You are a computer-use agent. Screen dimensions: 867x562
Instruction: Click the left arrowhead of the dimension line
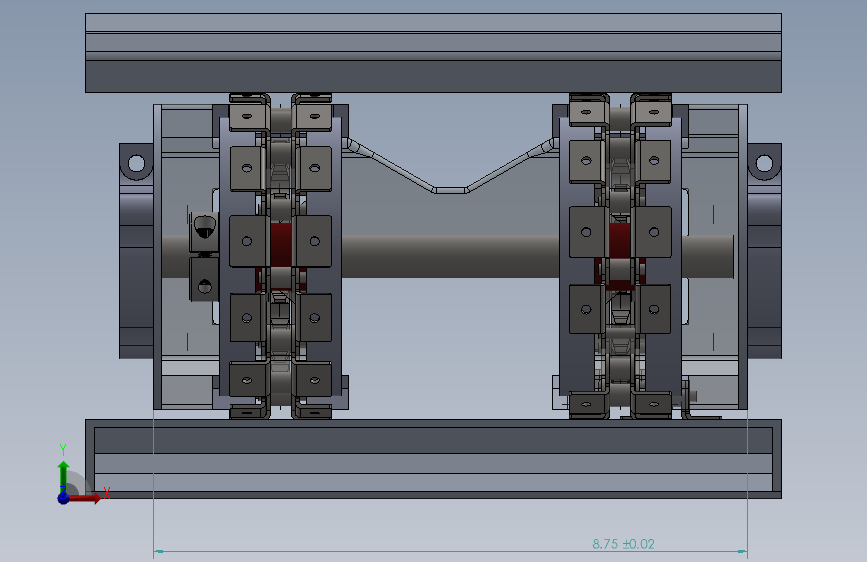[x=159, y=551]
